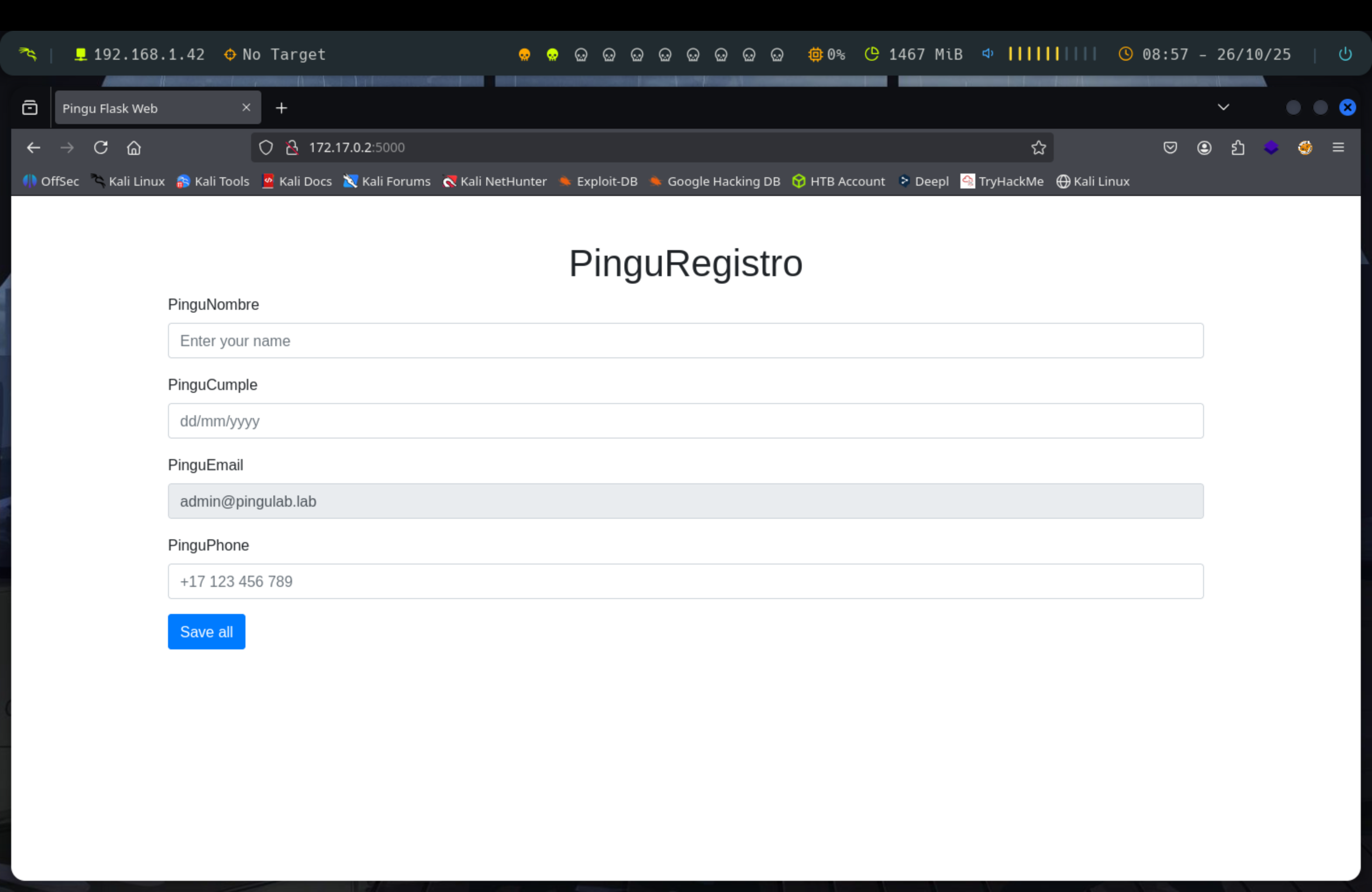This screenshot has width=1372, height=892.
Task: Click the tracking protection shield icon
Action: (266, 147)
